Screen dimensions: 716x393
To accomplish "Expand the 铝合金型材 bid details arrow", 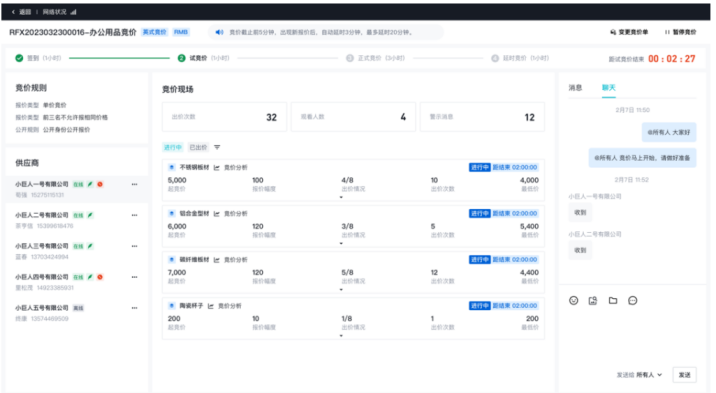I will tap(341, 243).
